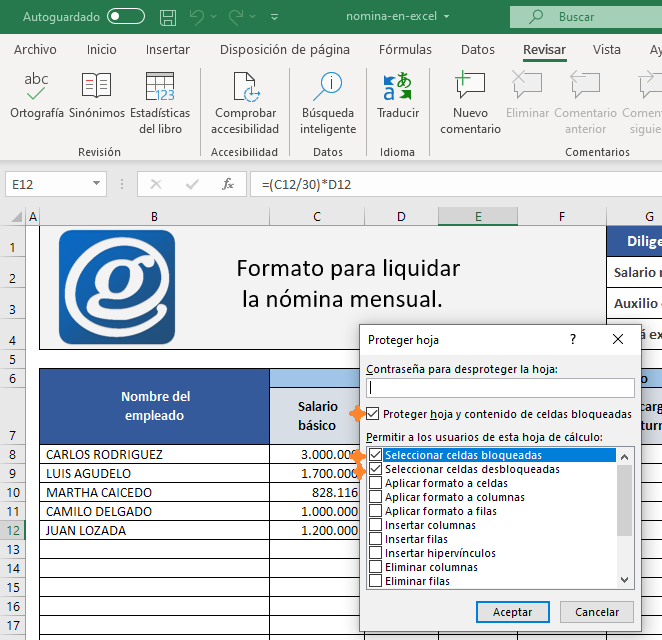Viewport: 662px width, 640px height.
Task: Open Estadísticas del libro
Action: pyautogui.click(x=160, y=87)
